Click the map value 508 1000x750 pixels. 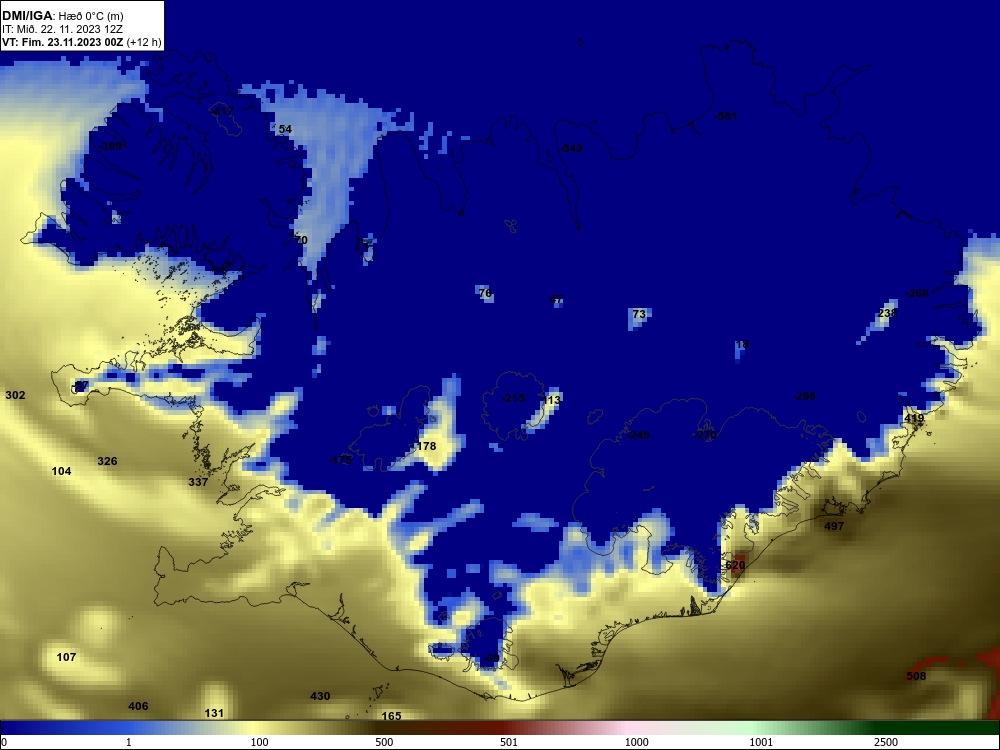click(916, 676)
